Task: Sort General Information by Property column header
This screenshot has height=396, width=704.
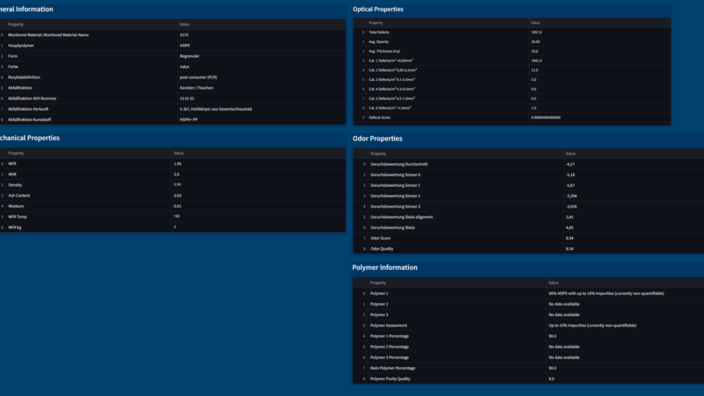Action: 91,24
